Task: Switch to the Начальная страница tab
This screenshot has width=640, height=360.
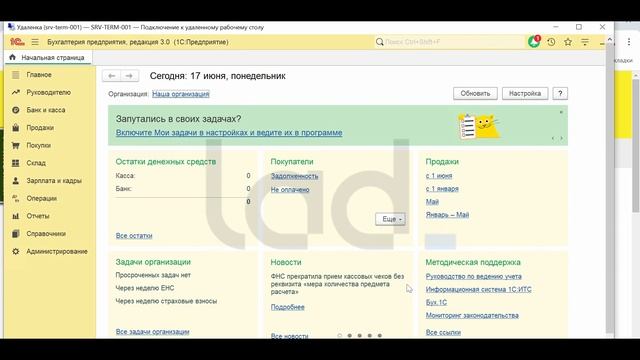Action: click(x=48, y=58)
